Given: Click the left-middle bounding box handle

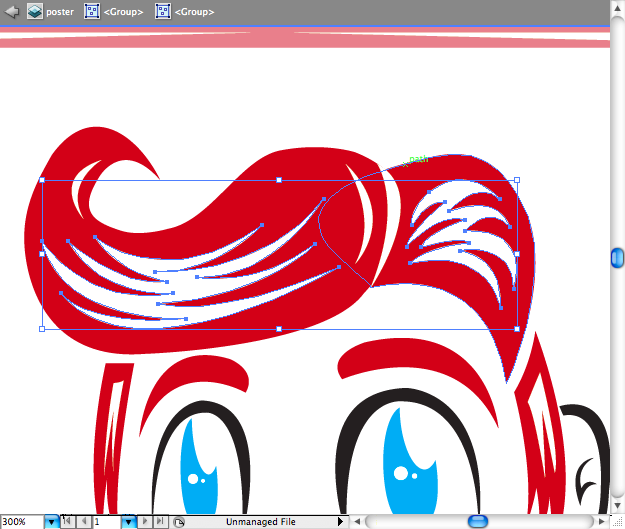Looking at the screenshot, I should [42, 254].
